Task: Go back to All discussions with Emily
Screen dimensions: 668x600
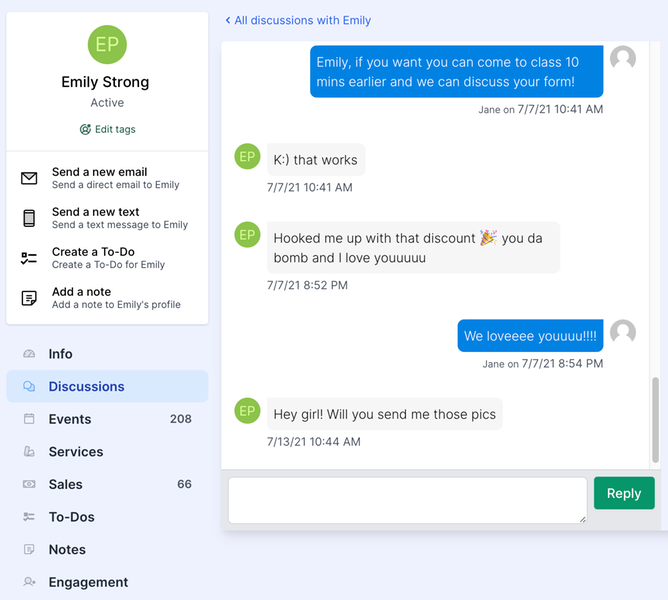Action: pyautogui.click(x=298, y=20)
